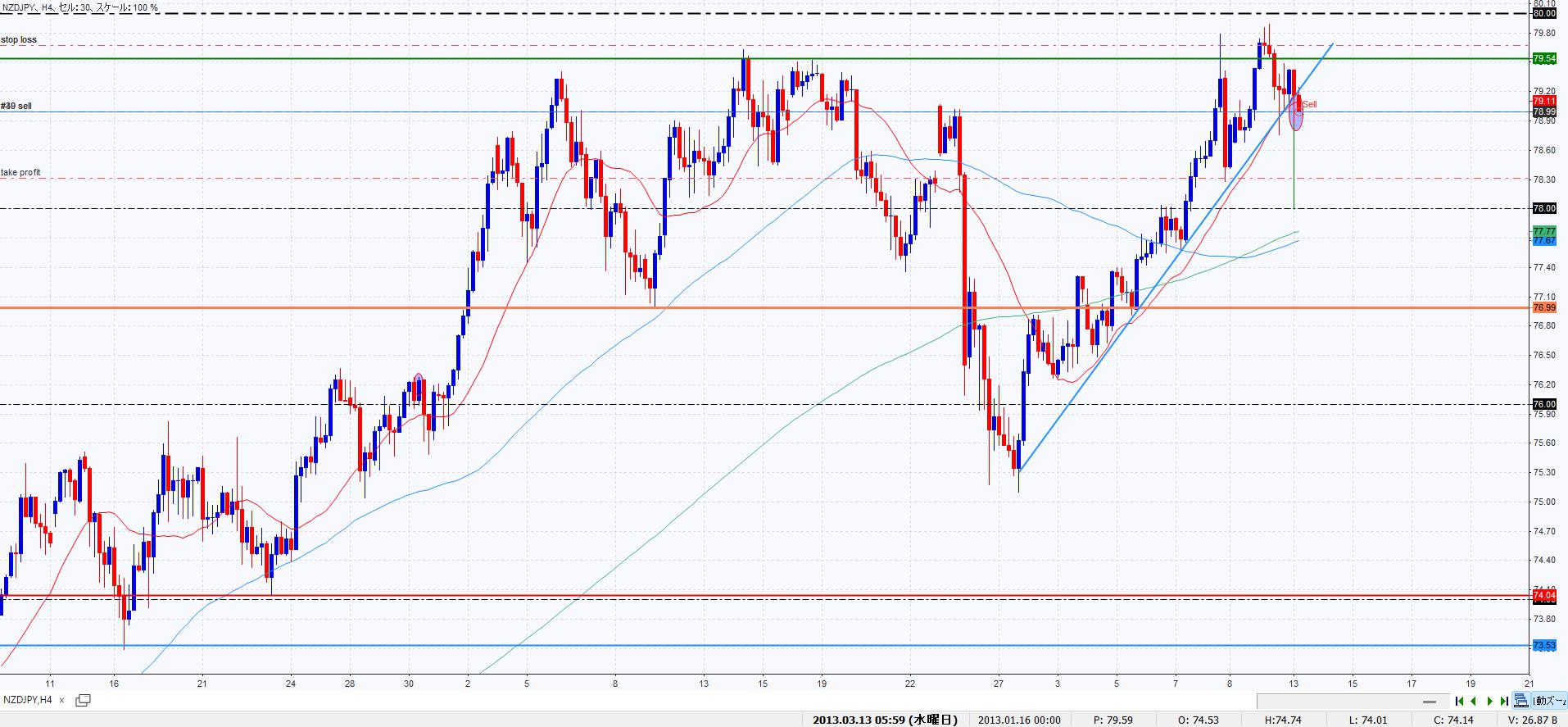Click the orange 76.99 price tag

1543,307
